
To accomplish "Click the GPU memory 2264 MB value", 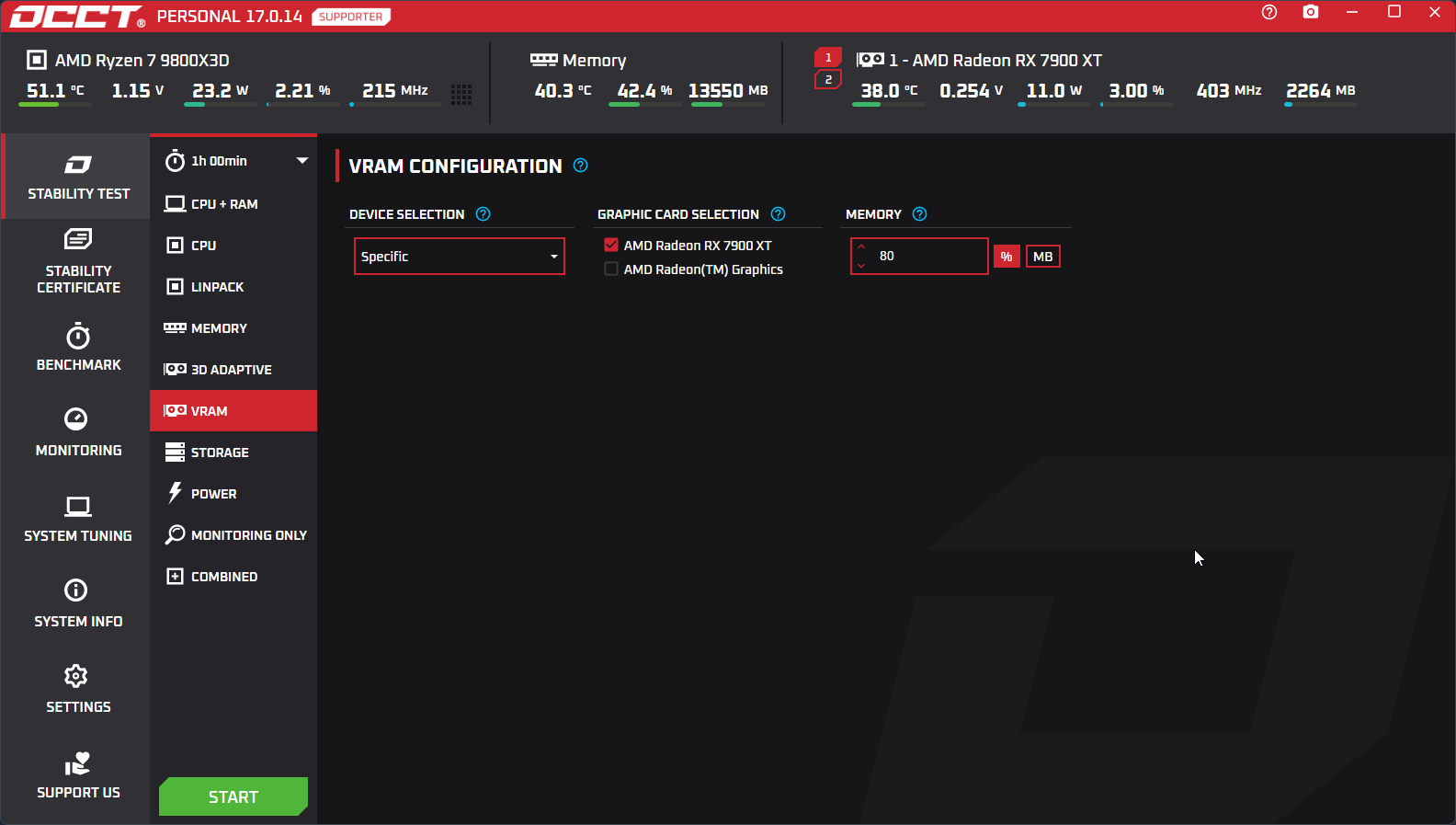I will click(x=1321, y=90).
